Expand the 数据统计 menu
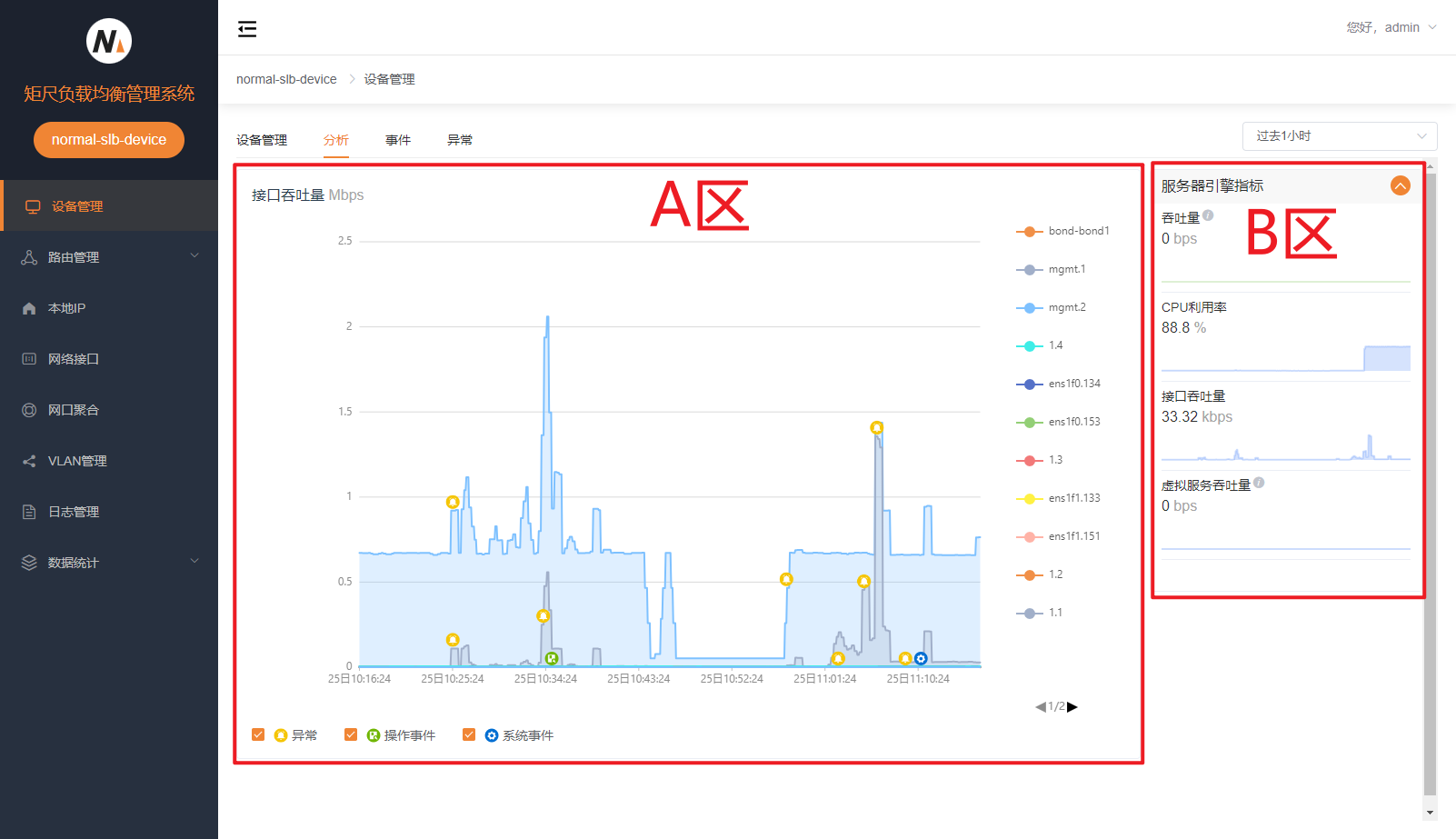Viewport: 1456px width, 839px height. click(109, 563)
